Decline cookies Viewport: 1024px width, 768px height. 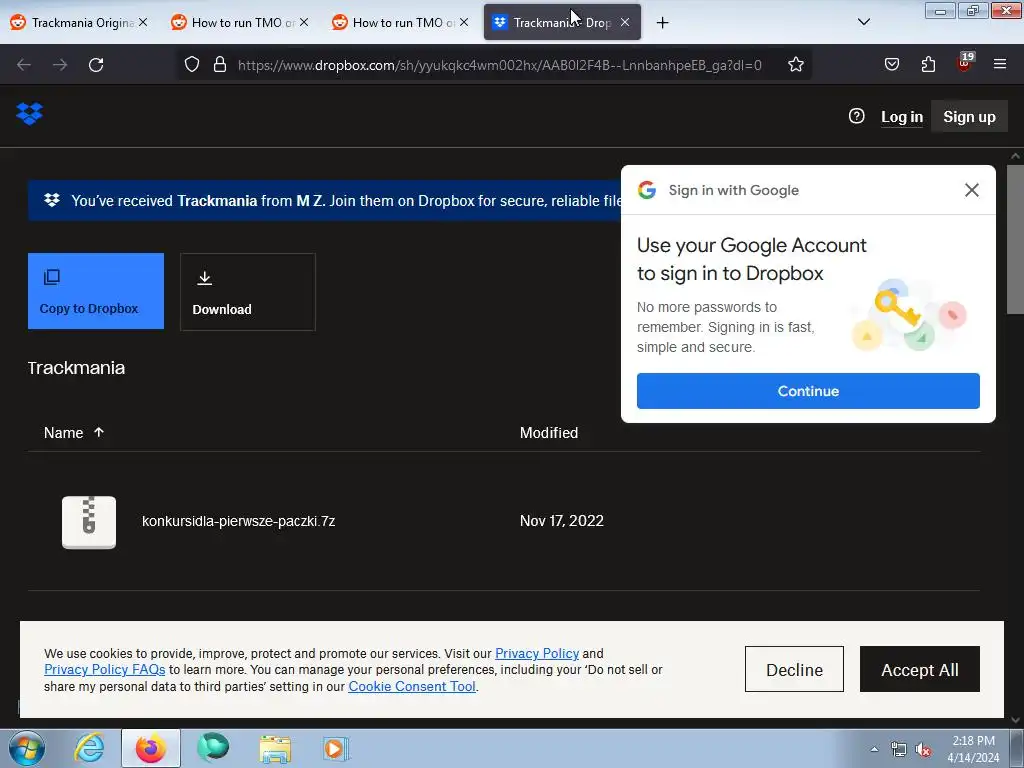794,669
